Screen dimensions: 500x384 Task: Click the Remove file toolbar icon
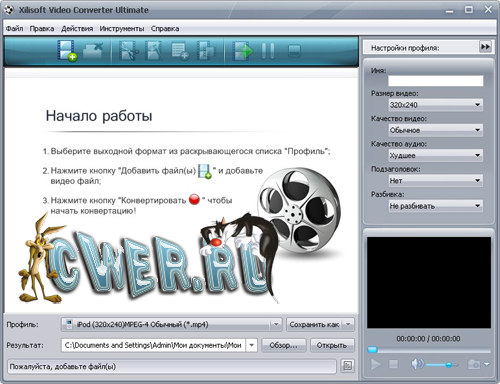click(93, 51)
